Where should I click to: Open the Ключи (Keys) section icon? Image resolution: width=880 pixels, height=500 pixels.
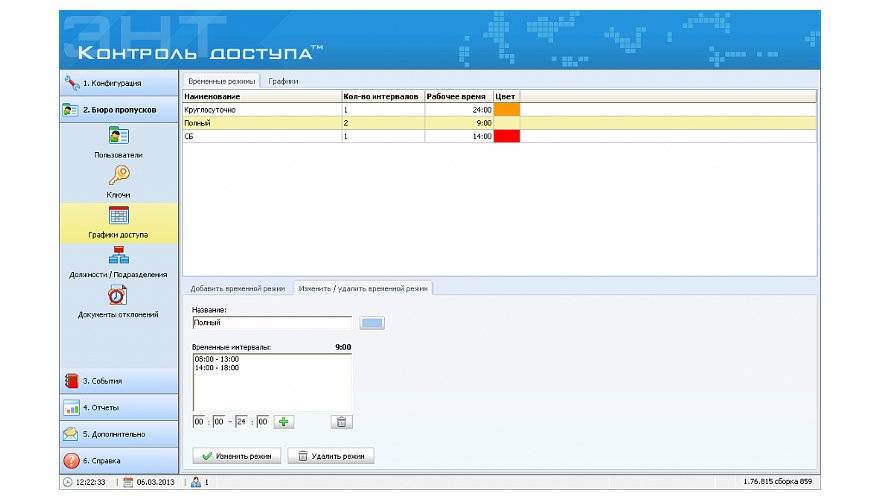point(118,175)
